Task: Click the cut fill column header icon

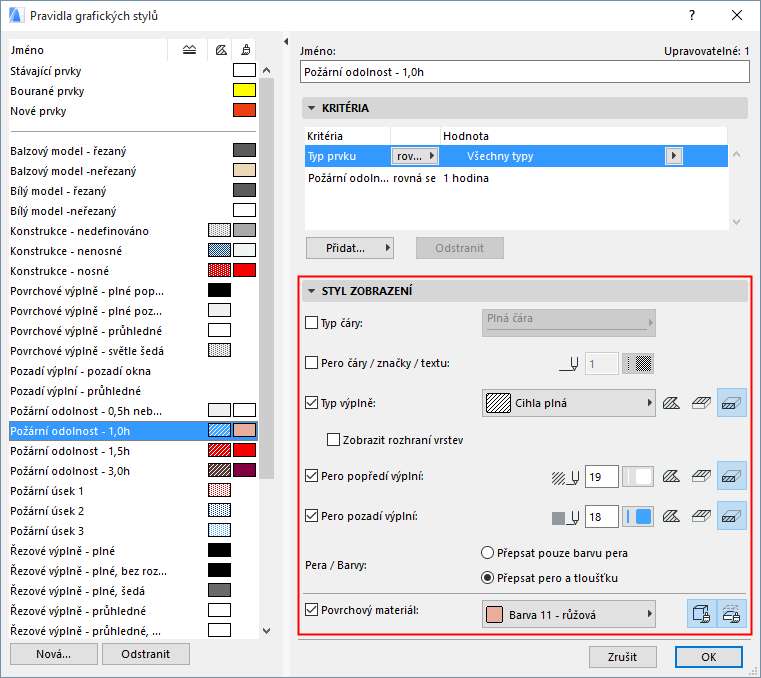Action: tap(189, 50)
